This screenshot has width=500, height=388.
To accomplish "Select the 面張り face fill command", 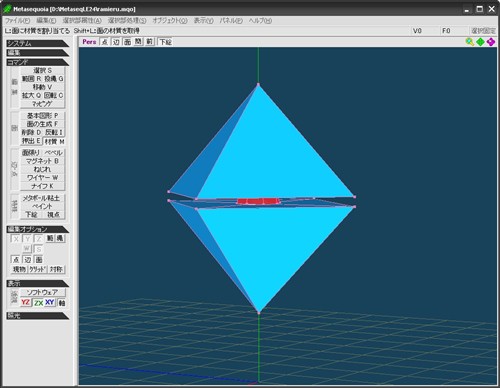I will click(x=31, y=153).
